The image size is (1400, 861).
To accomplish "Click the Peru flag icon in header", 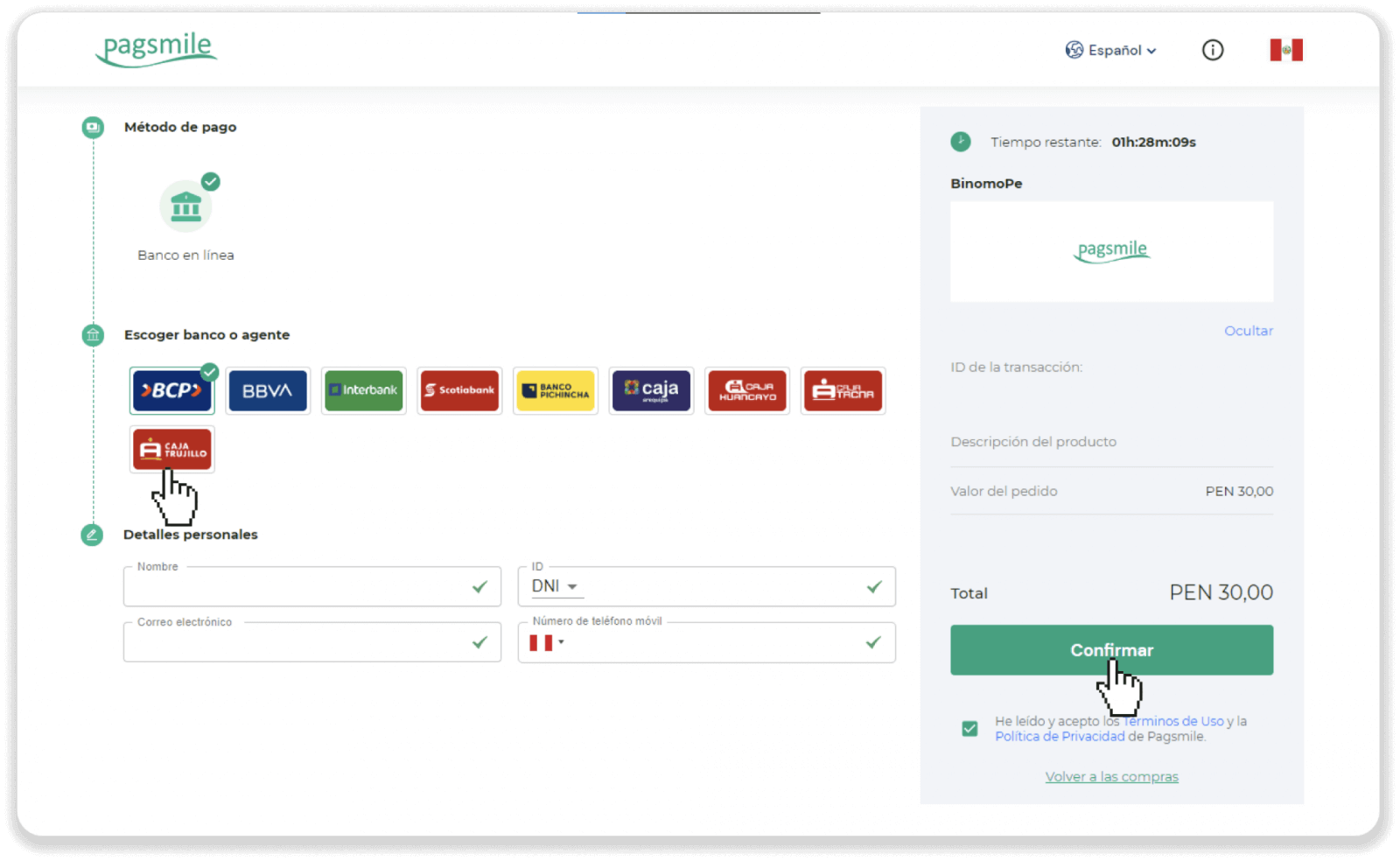I will tap(1286, 50).
